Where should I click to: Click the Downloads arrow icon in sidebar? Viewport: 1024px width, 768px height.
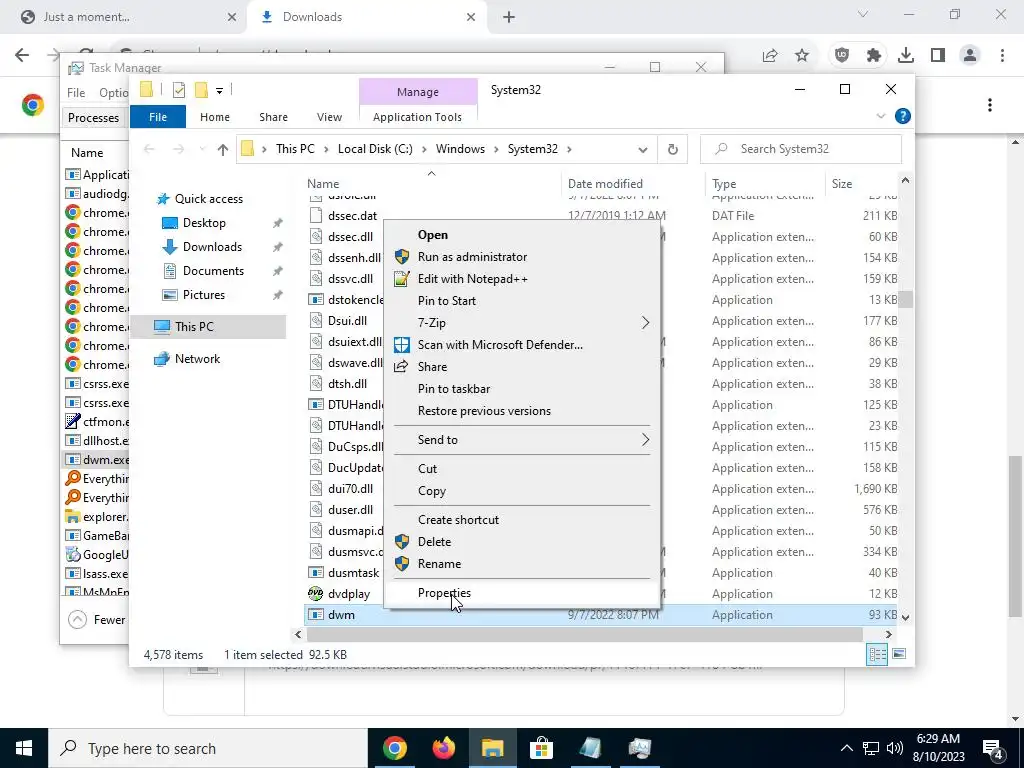coord(169,247)
